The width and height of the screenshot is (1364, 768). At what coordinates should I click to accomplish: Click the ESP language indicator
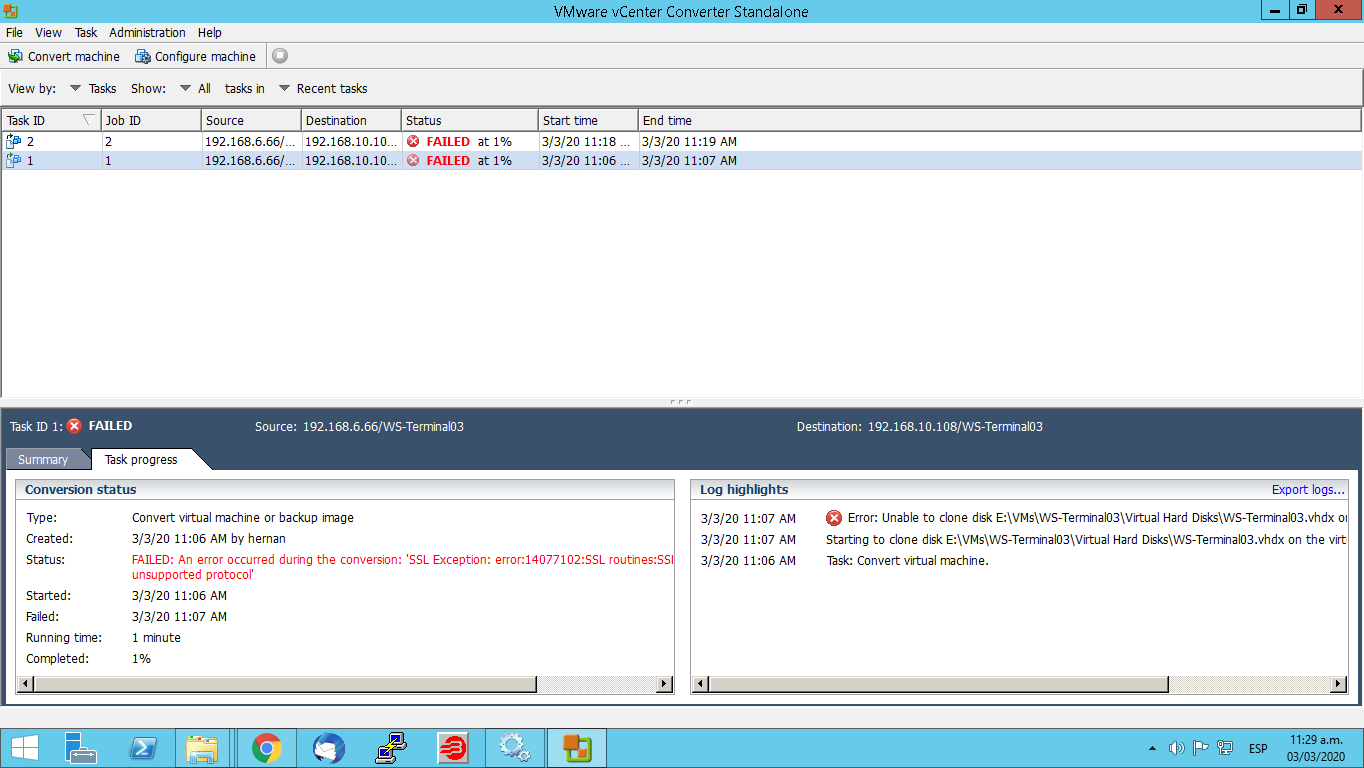(x=1258, y=748)
